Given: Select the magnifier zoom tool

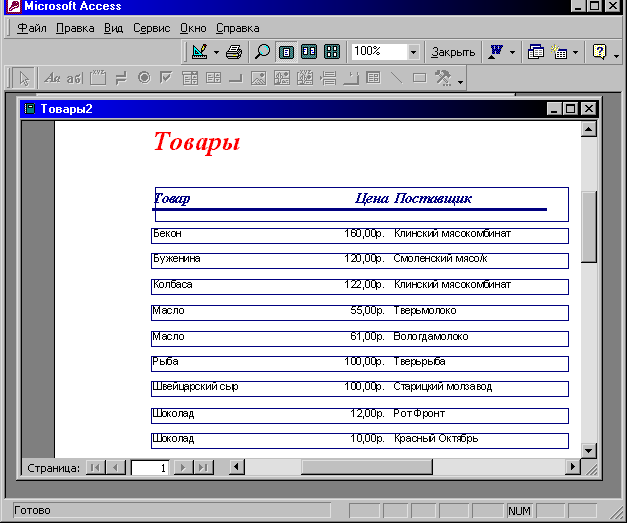Looking at the screenshot, I should (262, 52).
